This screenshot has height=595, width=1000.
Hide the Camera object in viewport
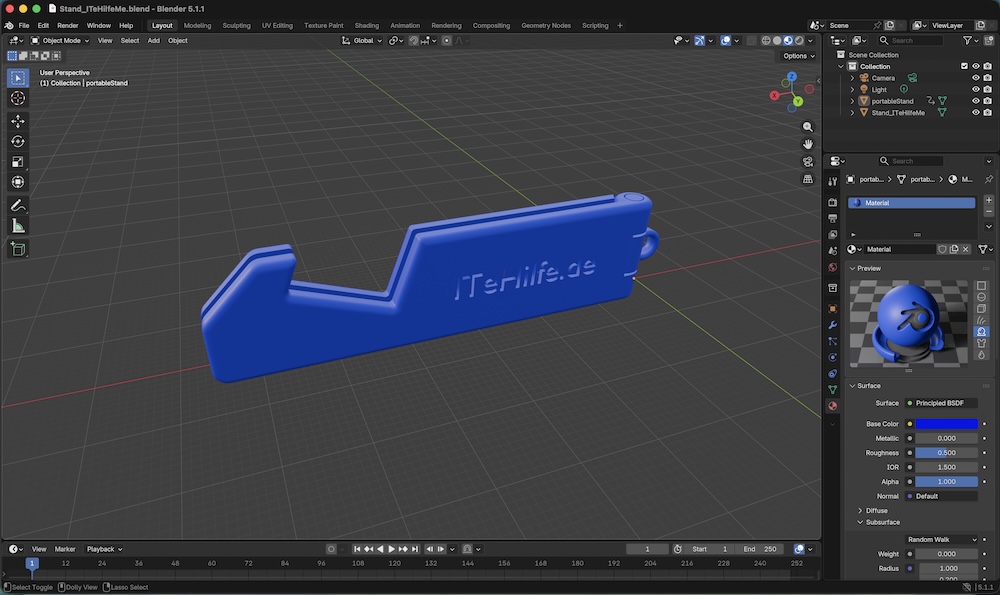(975, 78)
